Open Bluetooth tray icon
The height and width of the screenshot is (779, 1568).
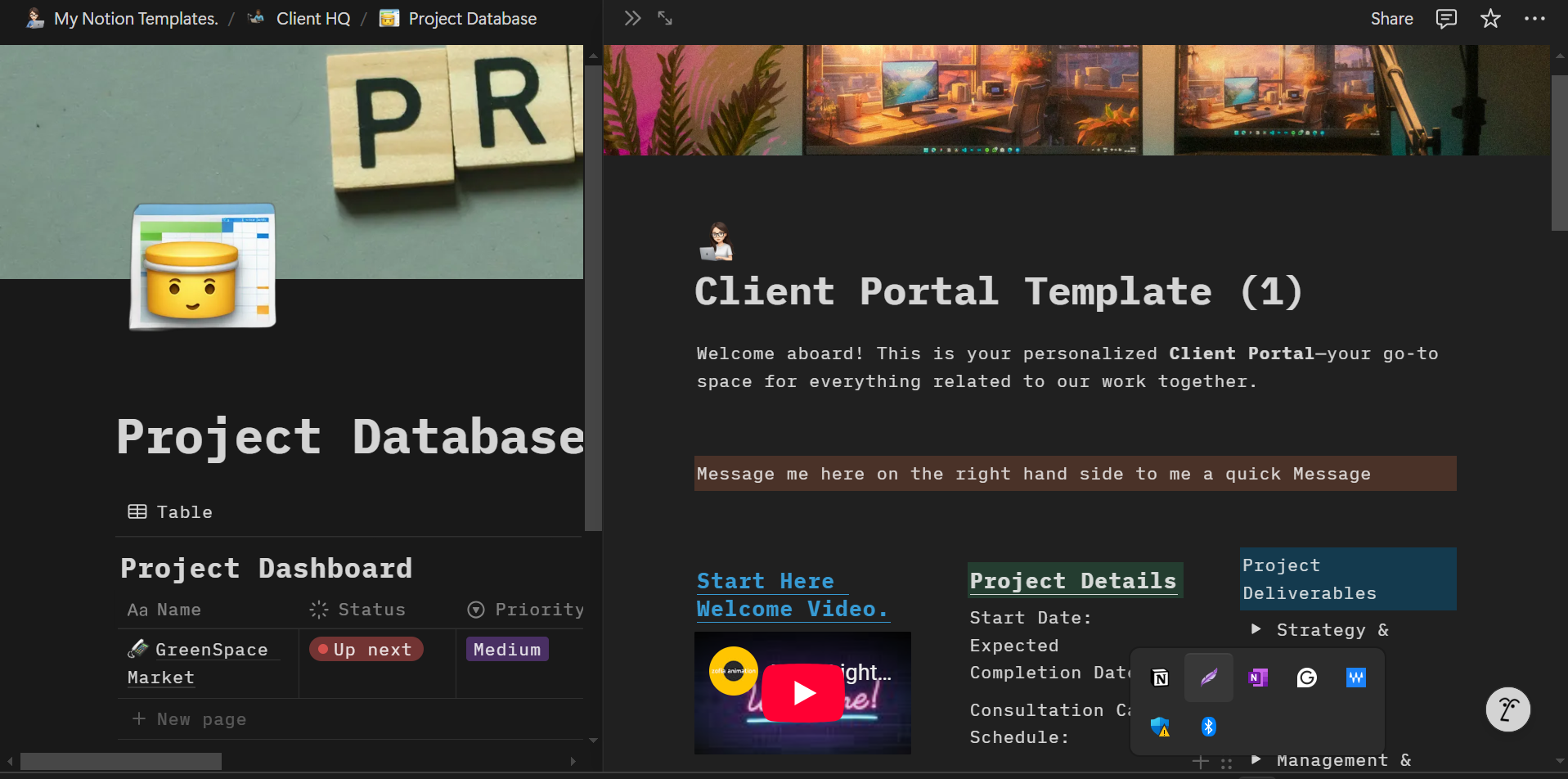pos(1209,727)
